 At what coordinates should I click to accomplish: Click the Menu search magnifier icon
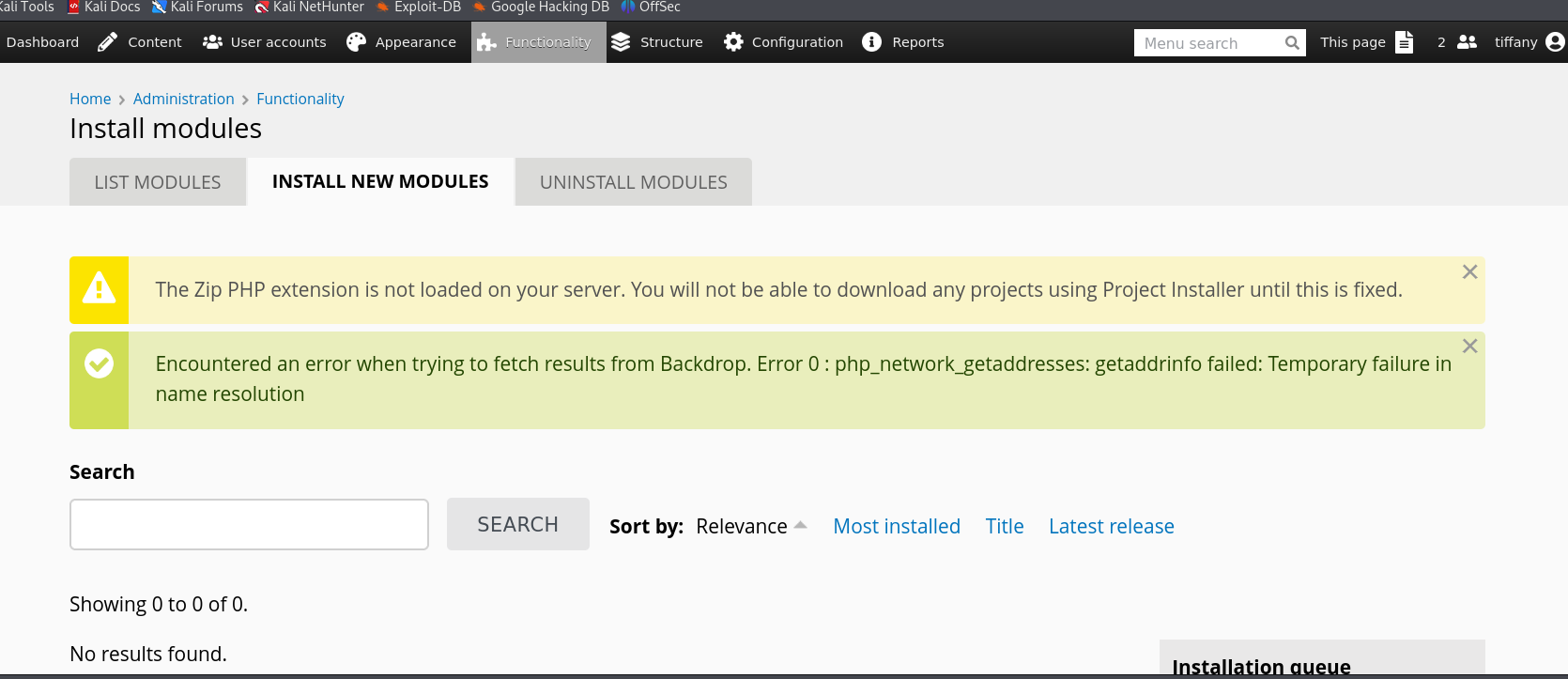(x=1292, y=43)
